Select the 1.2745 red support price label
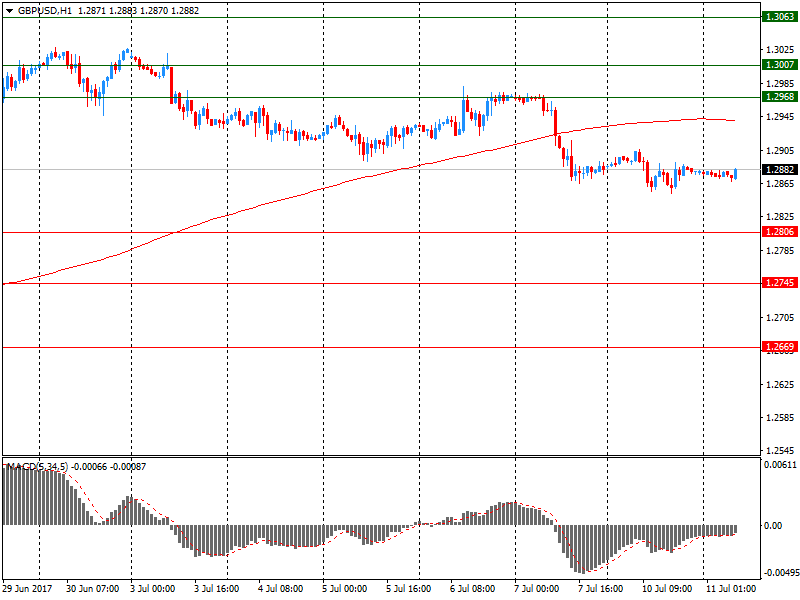The width and height of the screenshot is (800, 600). coord(780,283)
